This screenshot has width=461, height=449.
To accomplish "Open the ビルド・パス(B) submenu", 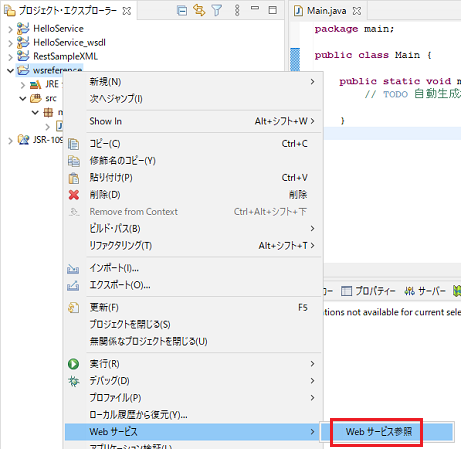I will click(x=193, y=229).
